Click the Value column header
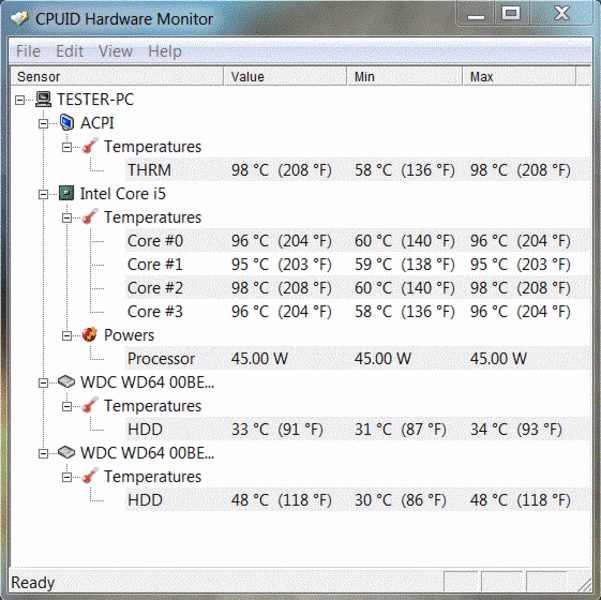This screenshot has height=600, width=601. pos(285,76)
